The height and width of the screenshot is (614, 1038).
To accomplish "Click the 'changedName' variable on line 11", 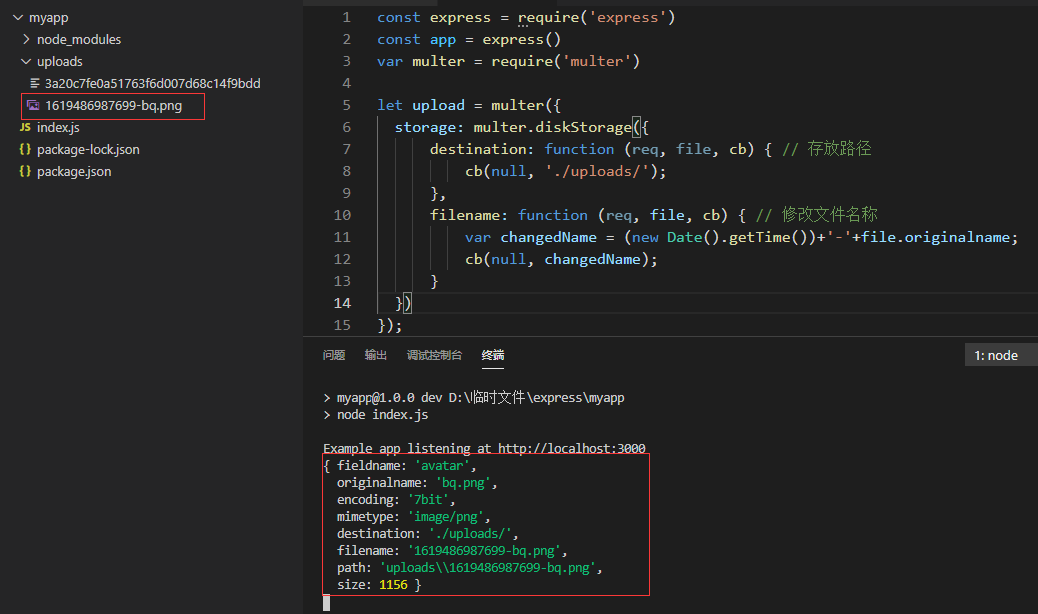I will pyautogui.click(x=548, y=238).
